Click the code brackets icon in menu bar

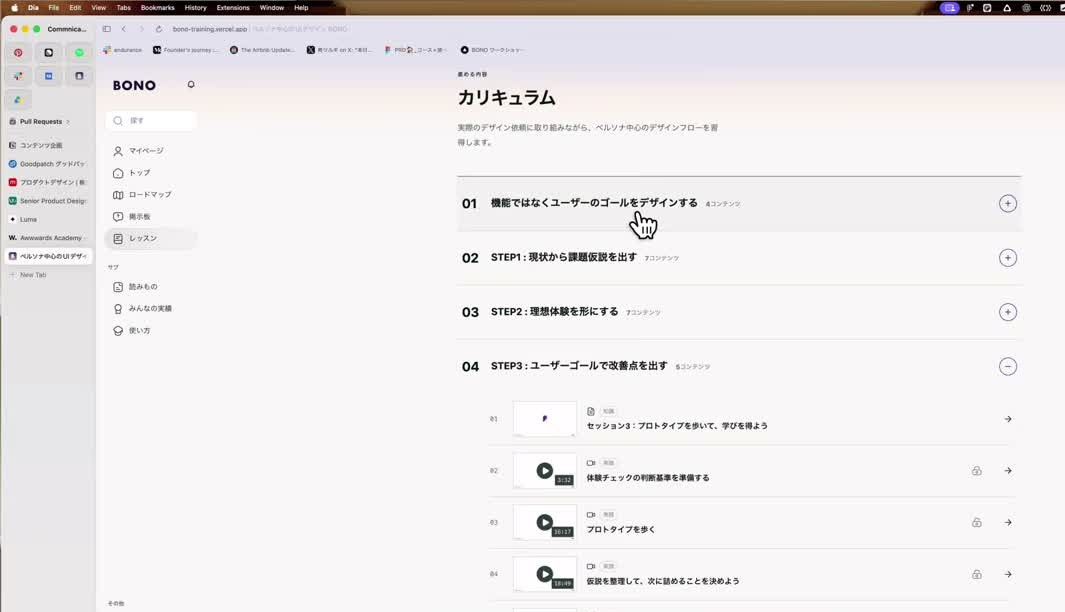1046,8
